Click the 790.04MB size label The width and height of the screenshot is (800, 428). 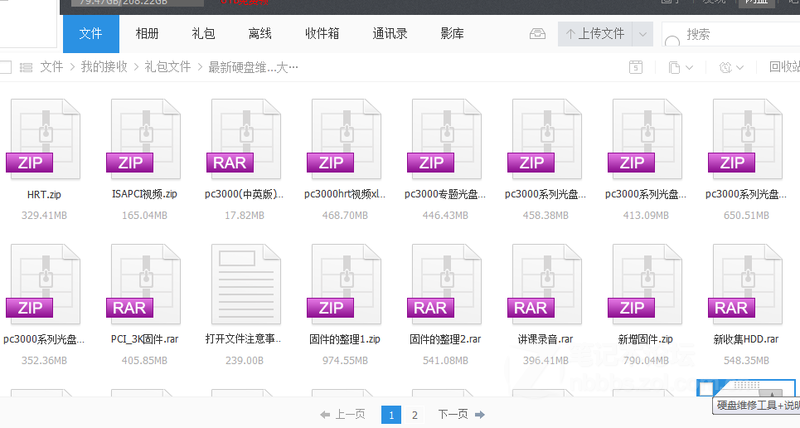pyautogui.click(x=646, y=361)
